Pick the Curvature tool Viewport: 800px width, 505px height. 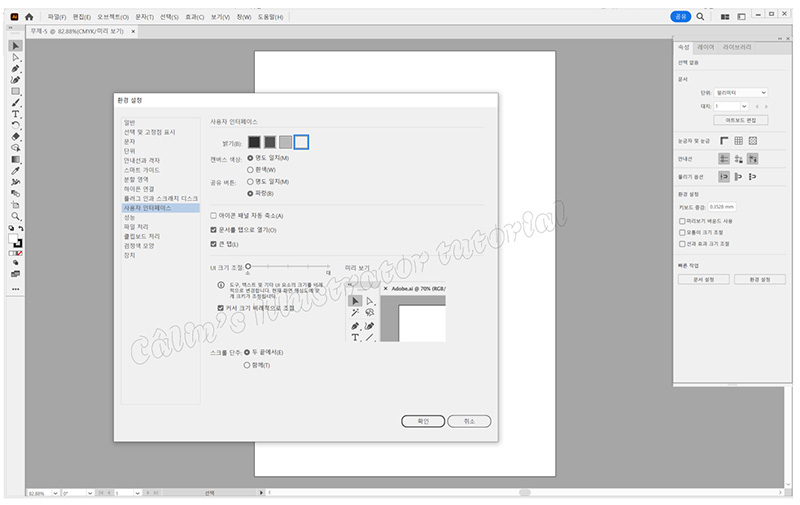15,80
